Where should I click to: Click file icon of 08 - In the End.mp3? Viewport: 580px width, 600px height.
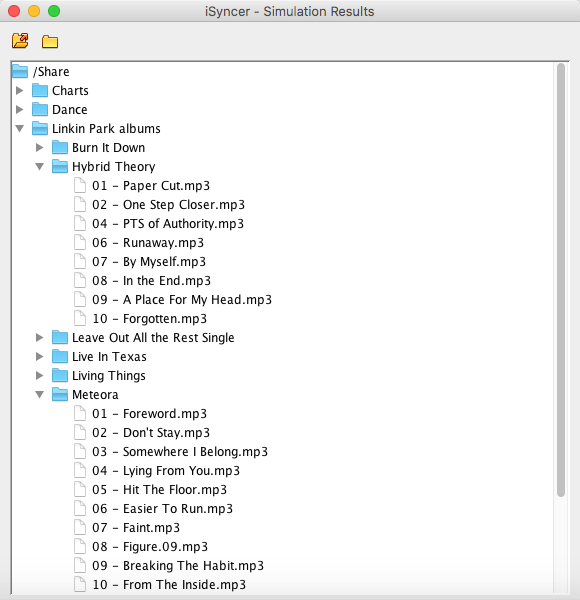pyautogui.click(x=80, y=280)
